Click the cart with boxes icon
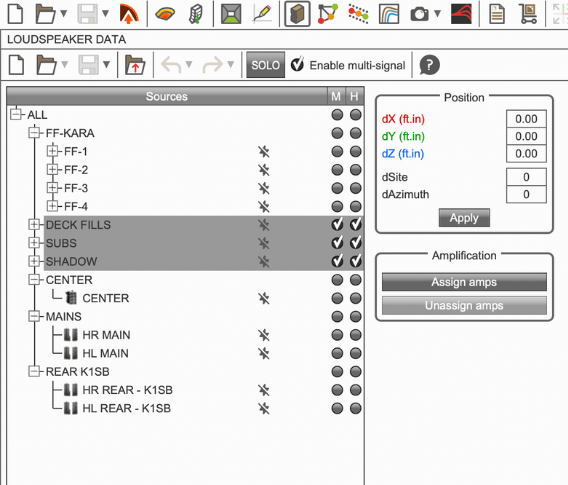The image size is (568, 485). 529,14
